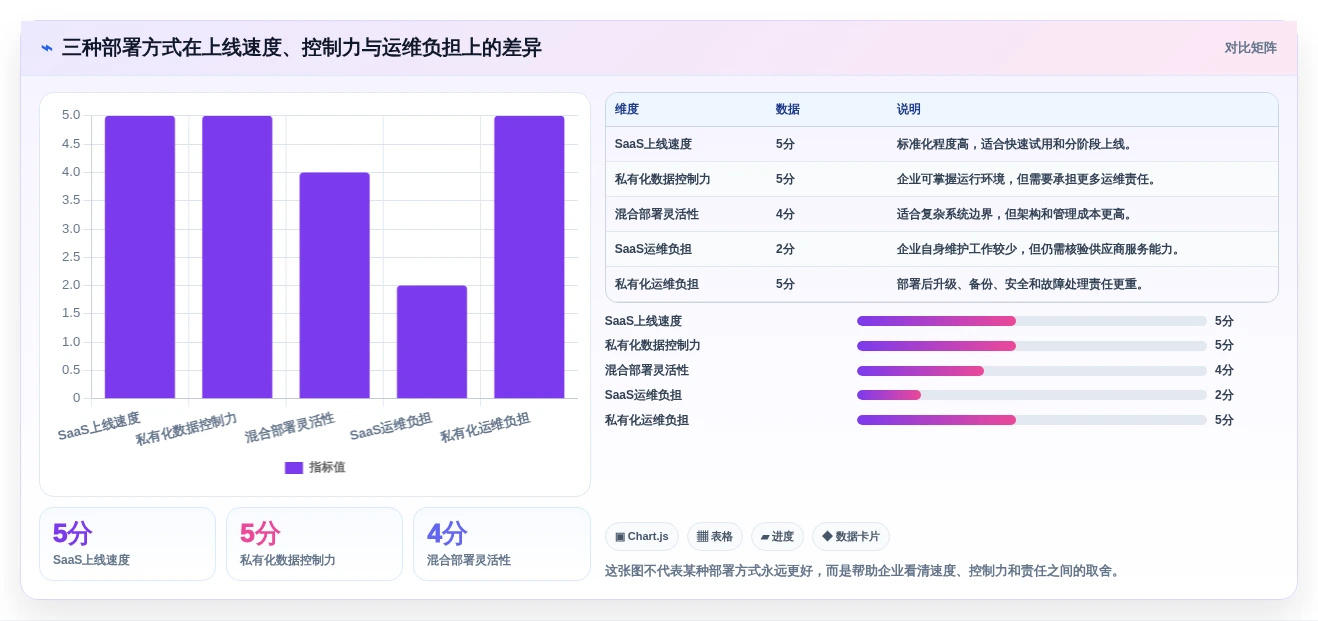Click the 私有化数据控制力 bar in chart
This screenshot has width=1318, height=621.
237,257
